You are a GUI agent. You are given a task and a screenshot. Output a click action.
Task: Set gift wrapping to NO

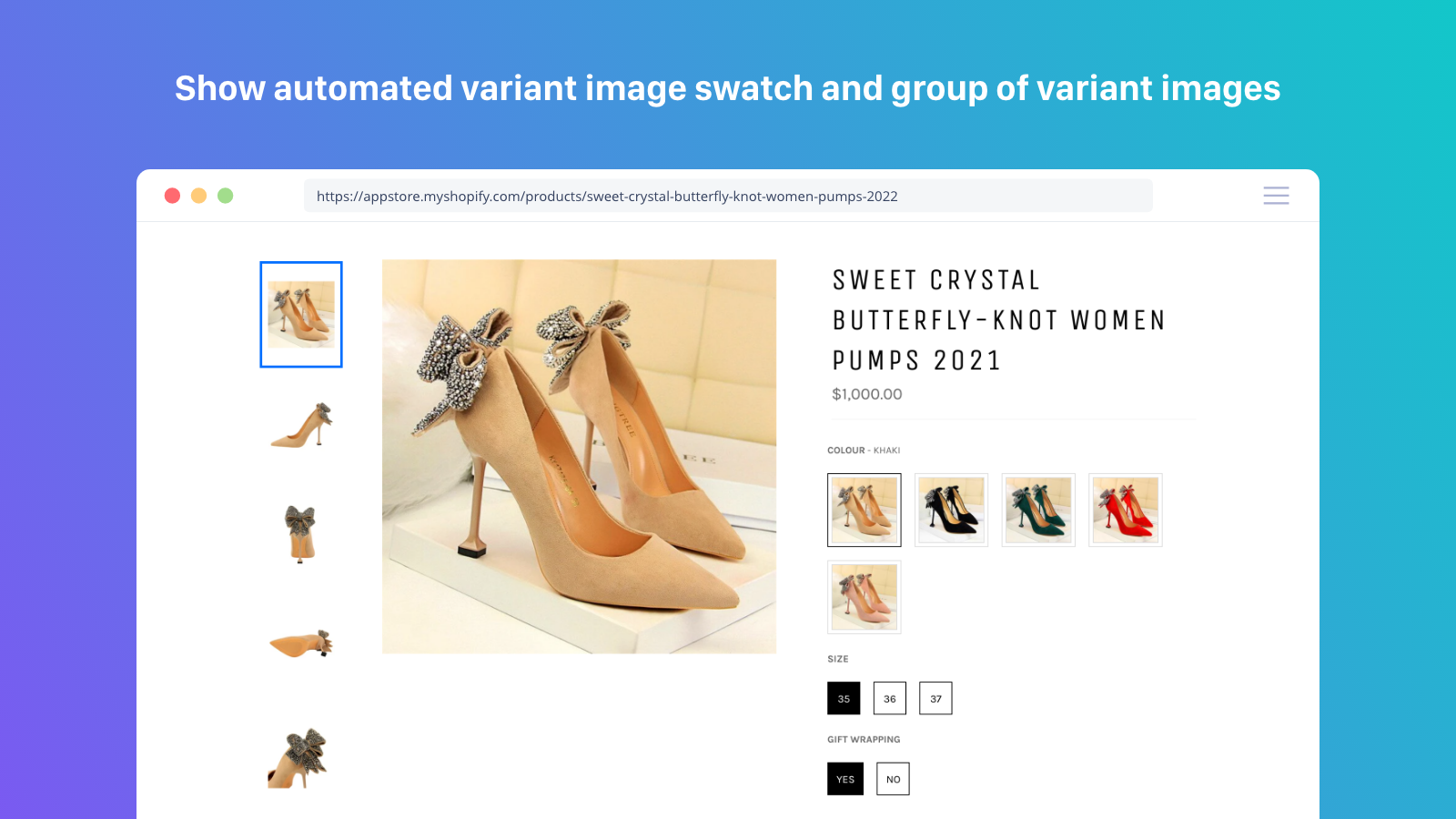coord(893,779)
